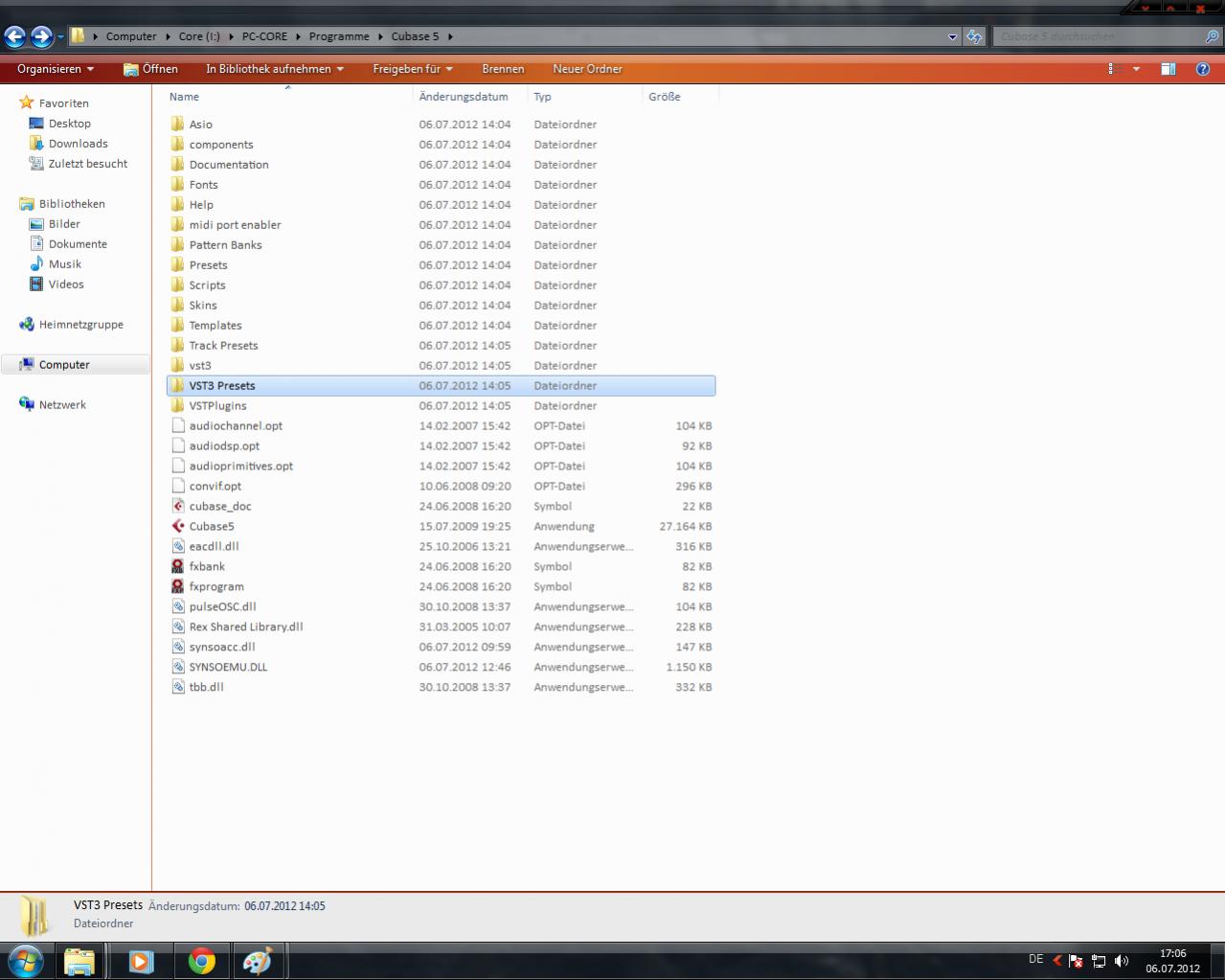Click the volume speaker tray icon
1225x980 pixels.
coord(1122,961)
